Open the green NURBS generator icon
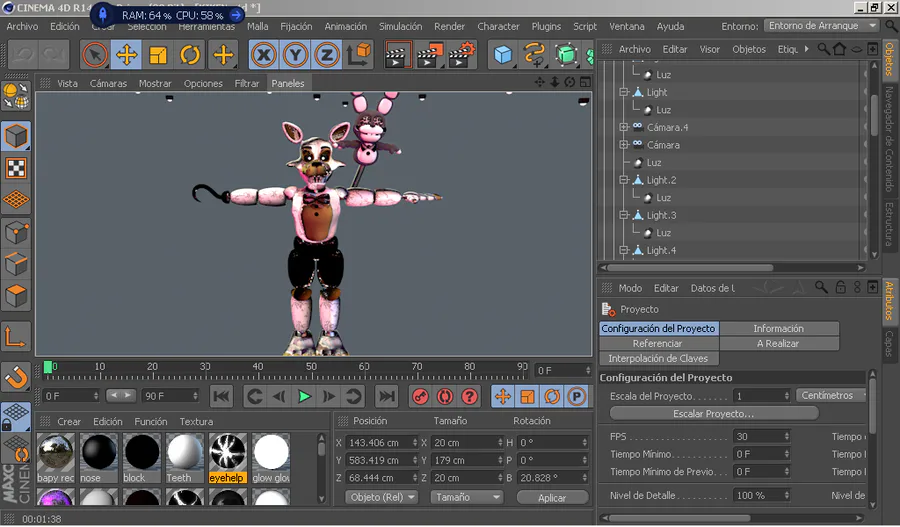The height and width of the screenshot is (527, 900). [566, 55]
